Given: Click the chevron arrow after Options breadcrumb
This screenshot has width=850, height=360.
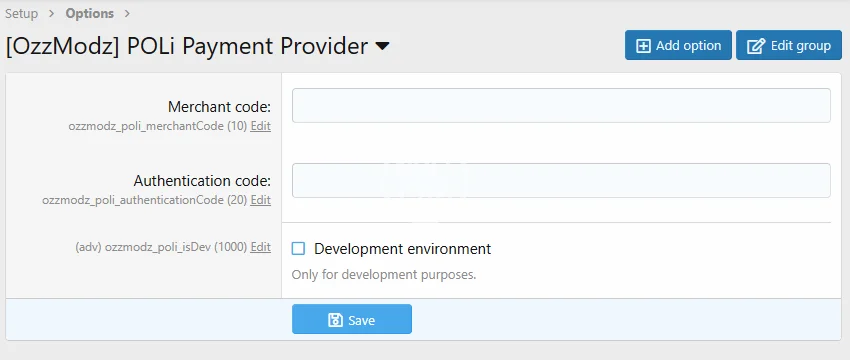Looking at the screenshot, I should pos(127,14).
